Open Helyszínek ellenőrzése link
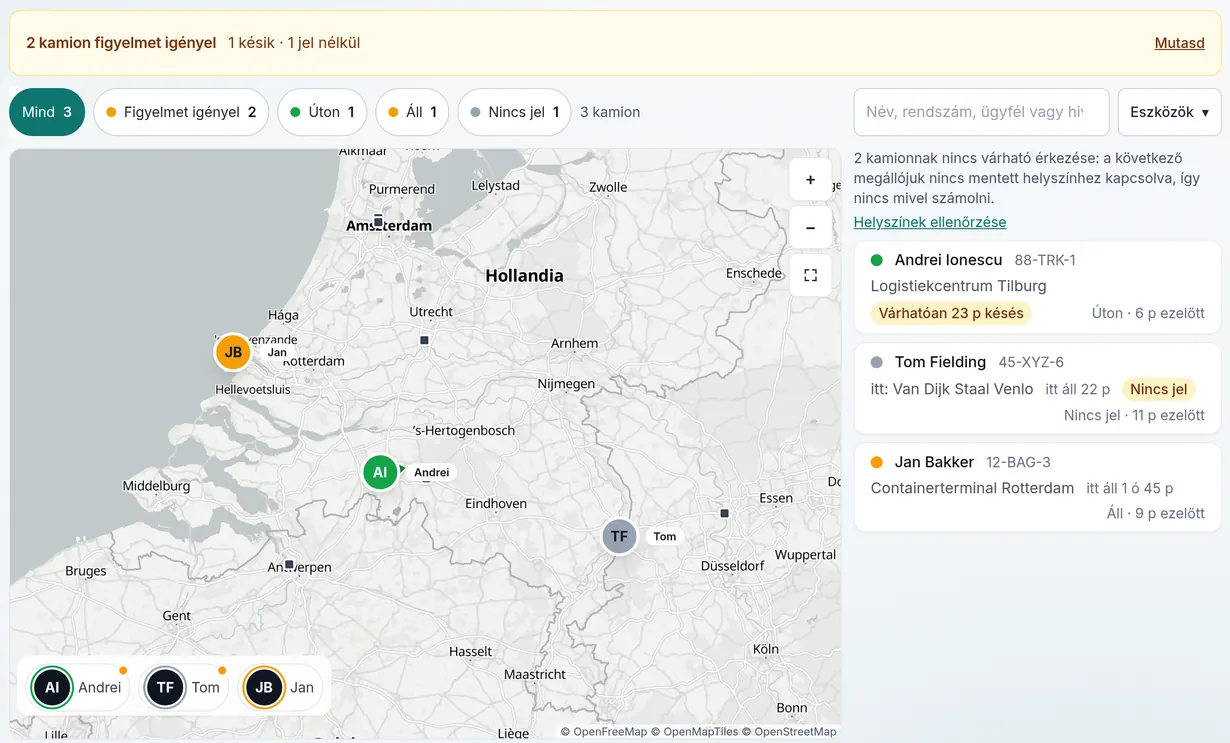Viewport: 1230px width, 743px height. tap(930, 222)
